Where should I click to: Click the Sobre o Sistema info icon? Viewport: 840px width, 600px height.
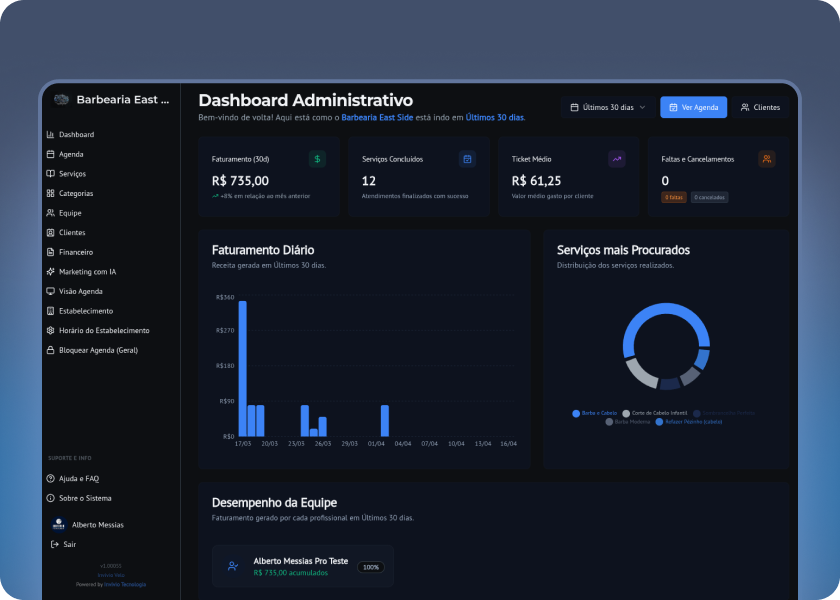[x=50, y=498]
